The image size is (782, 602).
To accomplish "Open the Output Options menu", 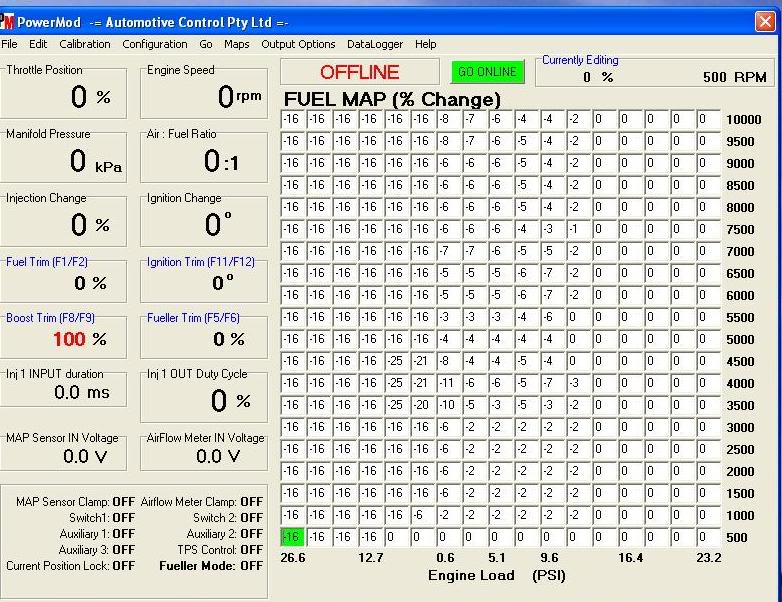I will point(298,44).
